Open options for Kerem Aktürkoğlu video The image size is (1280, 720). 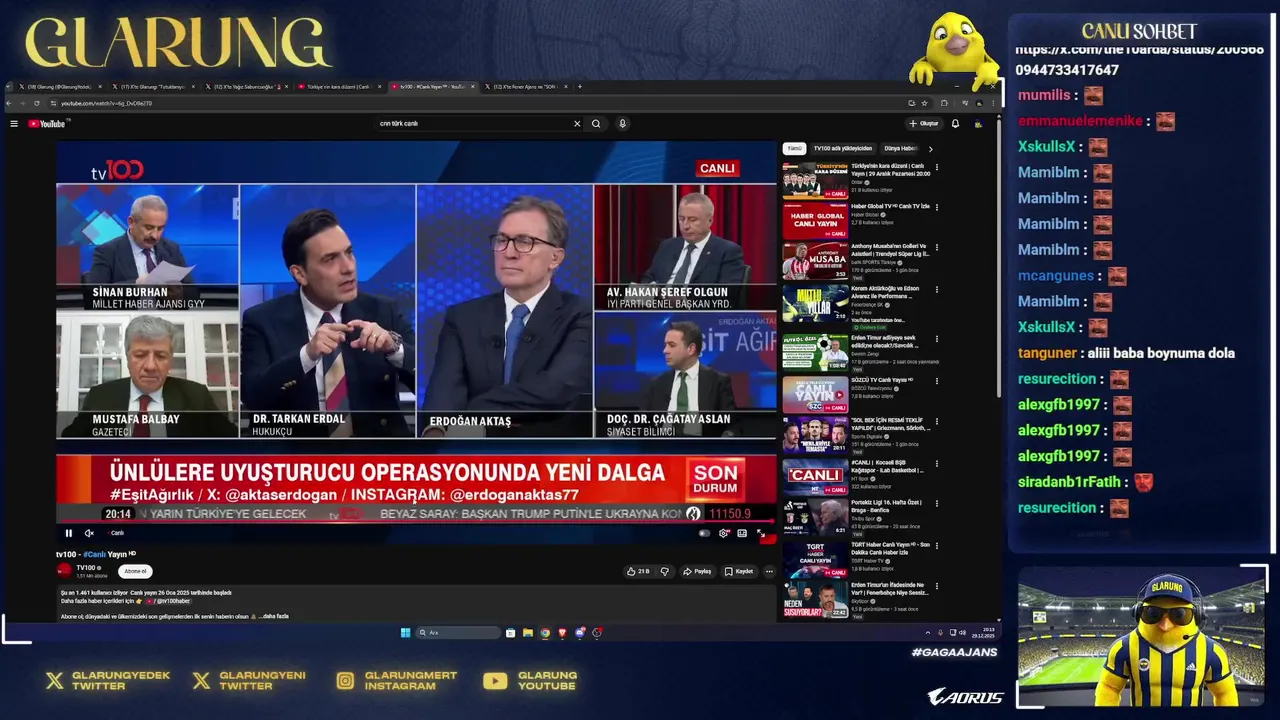pos(937,290)
